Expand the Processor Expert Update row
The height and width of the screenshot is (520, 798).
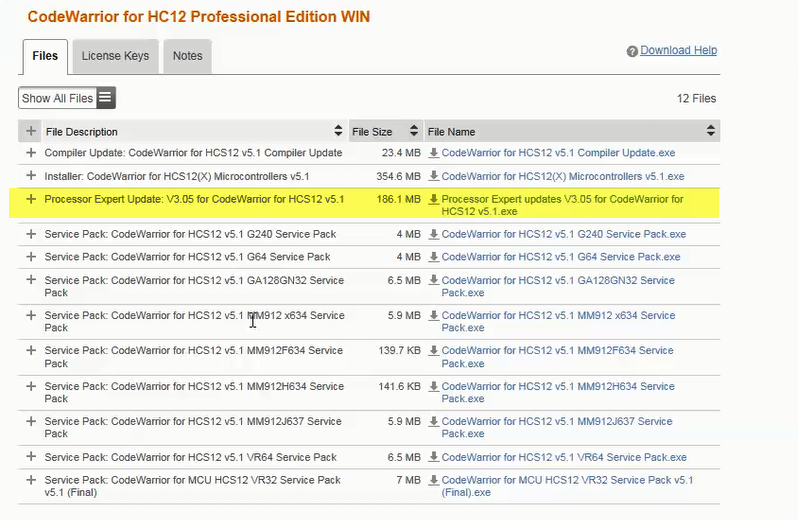click(31, 199)
